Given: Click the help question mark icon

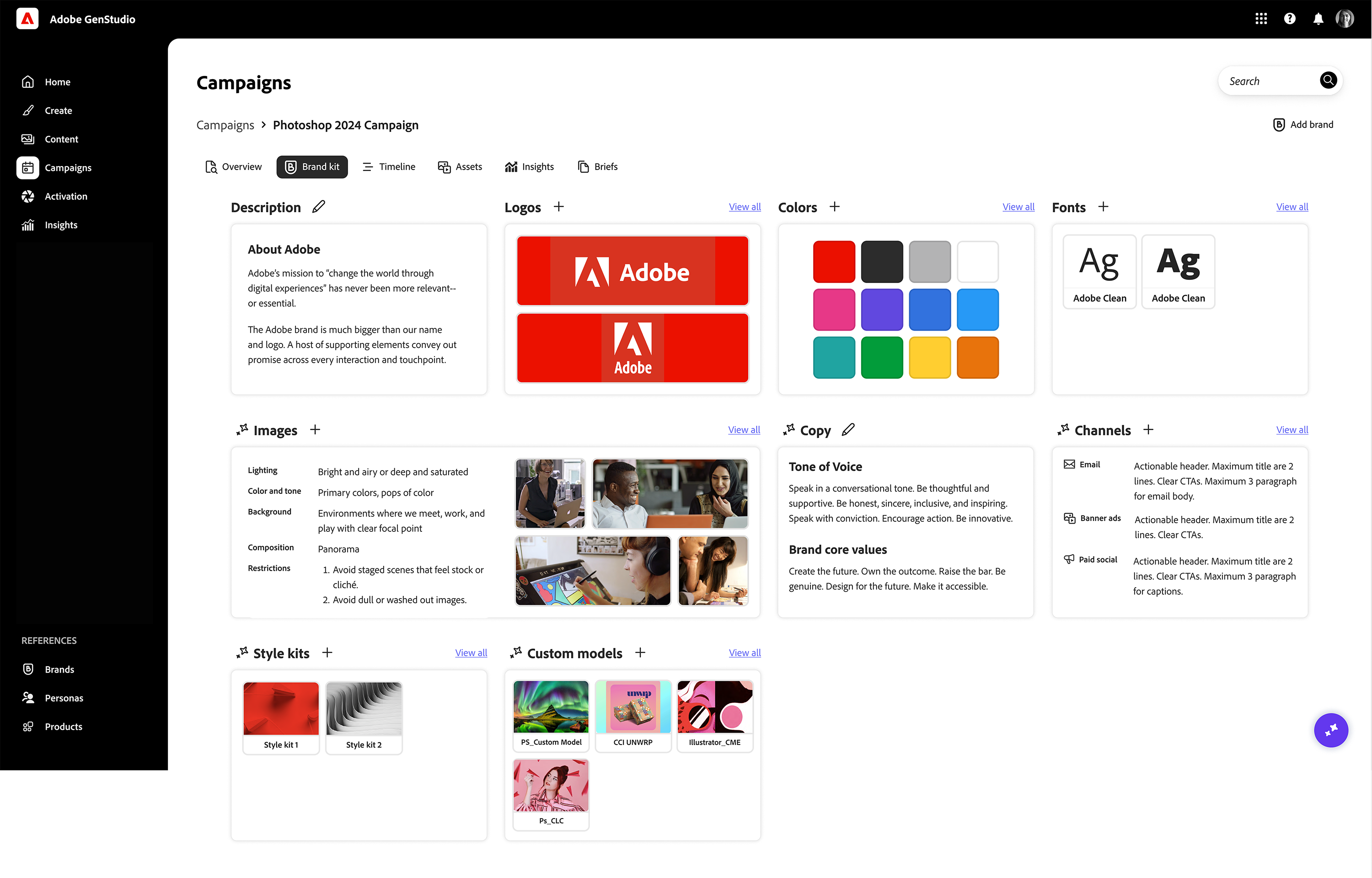Looking at the screenshot, I should click(1289, 19).
